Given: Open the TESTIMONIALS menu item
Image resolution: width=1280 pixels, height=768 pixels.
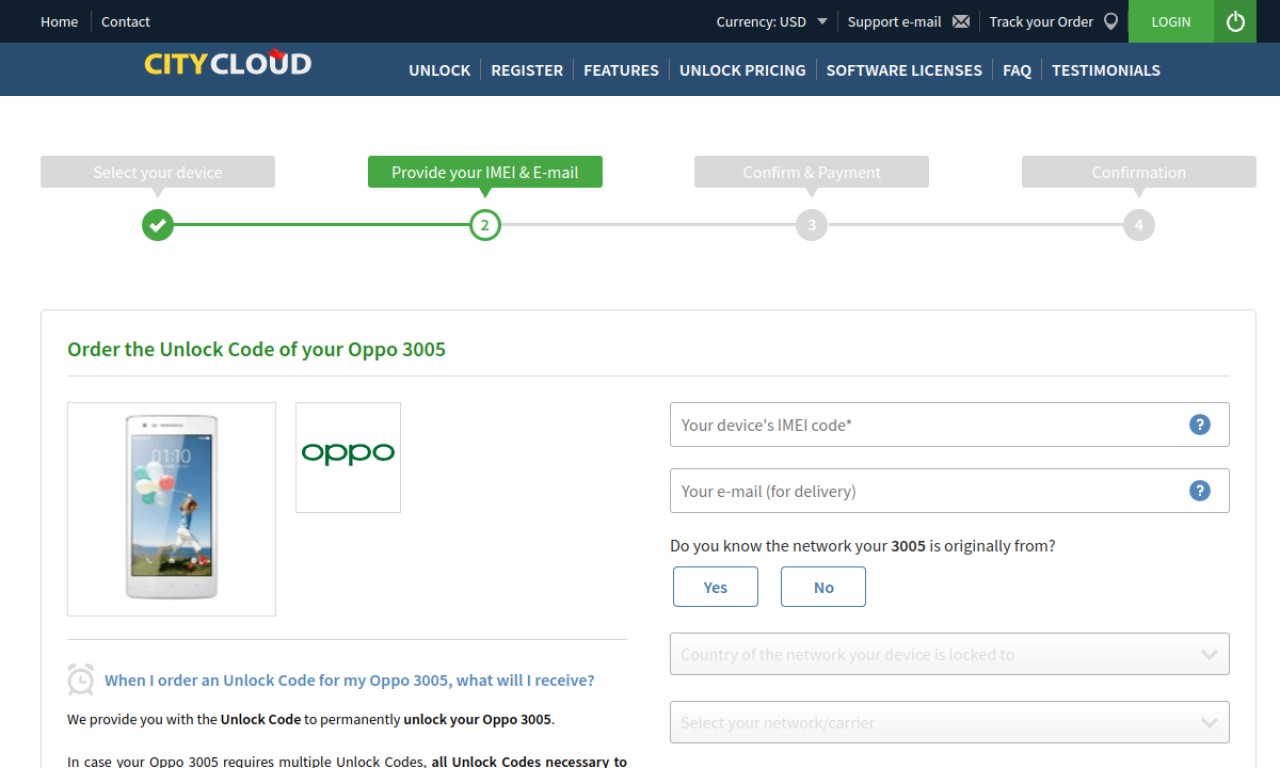Looking at the screenshot, I should click(x=1106, y=70).
